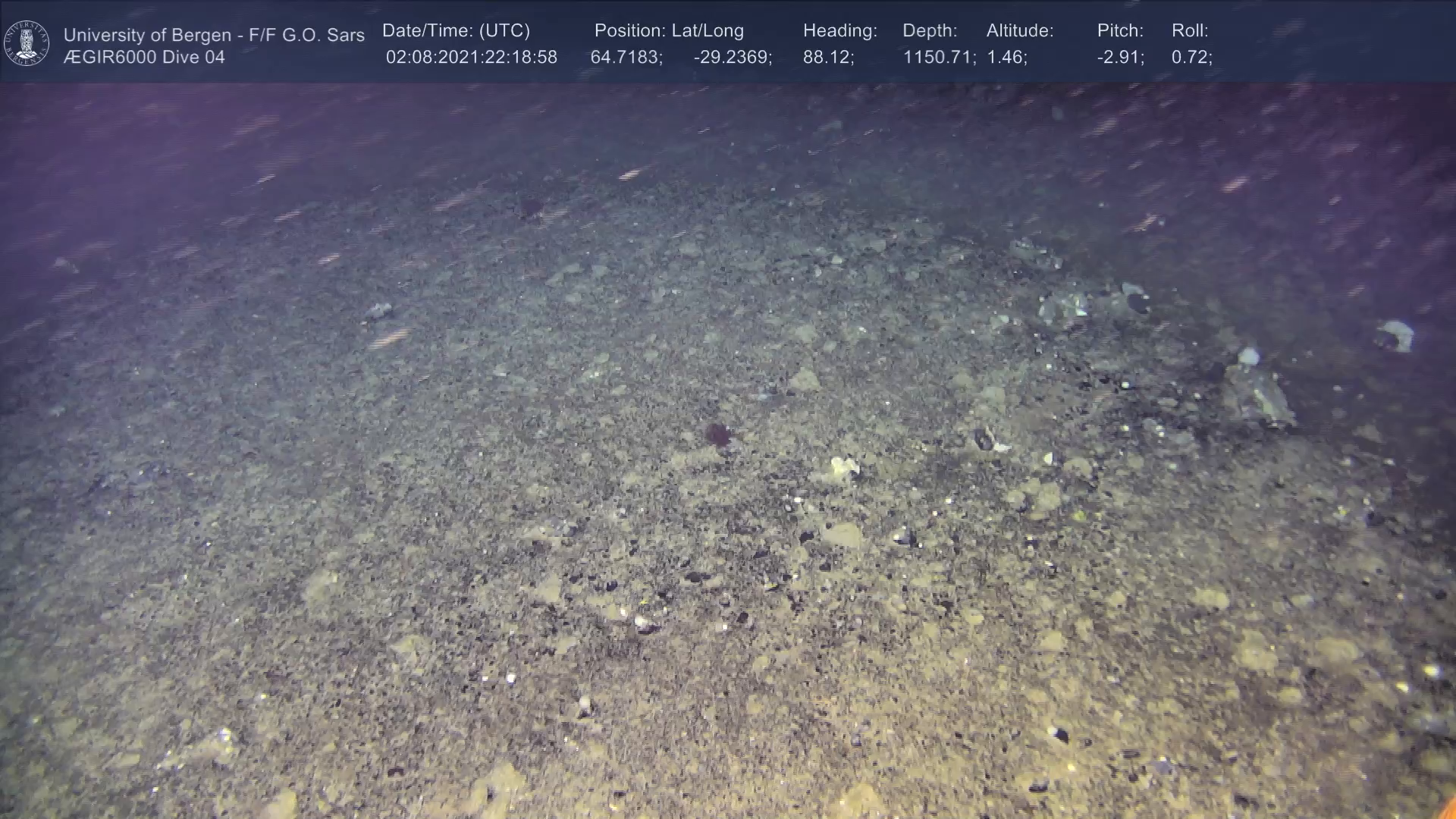This screenshot has width=1456, height=819.
Task: Select the roll value 0.72
Action: [x=1191, y=58]
